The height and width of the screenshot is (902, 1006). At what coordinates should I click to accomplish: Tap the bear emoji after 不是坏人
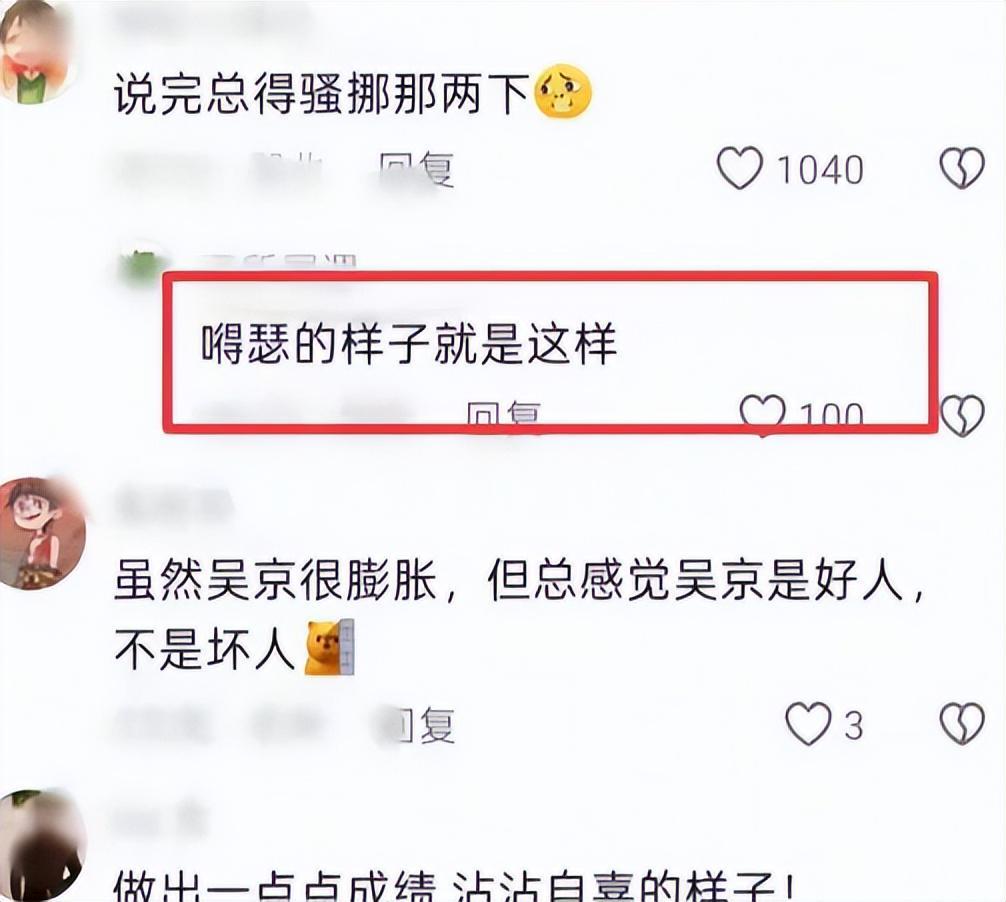pyautogui.click(x=329, y=647)
